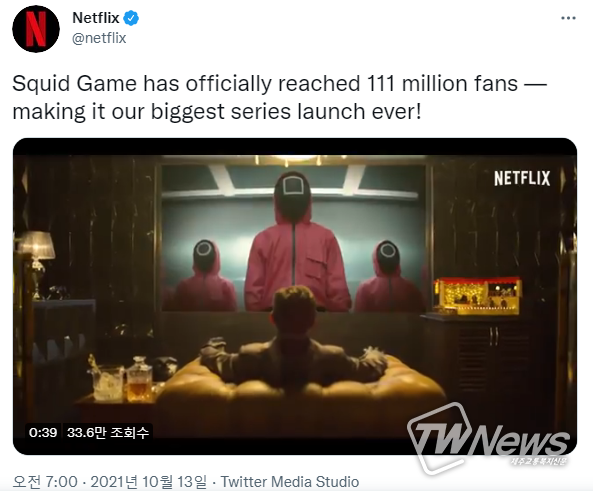Click the blue verified badge
Viewport: 593px width, 491px height.
(131, 18)
